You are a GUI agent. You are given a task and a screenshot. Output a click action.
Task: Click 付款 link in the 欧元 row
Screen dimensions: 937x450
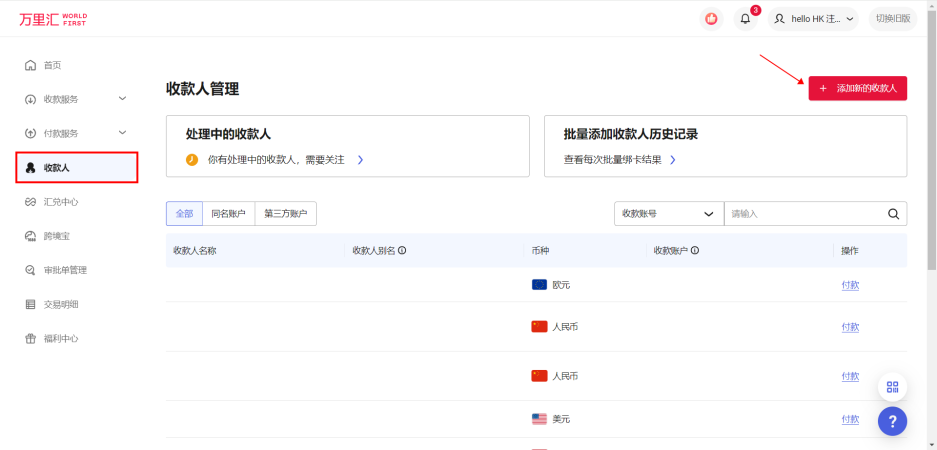tap(850, 285)
